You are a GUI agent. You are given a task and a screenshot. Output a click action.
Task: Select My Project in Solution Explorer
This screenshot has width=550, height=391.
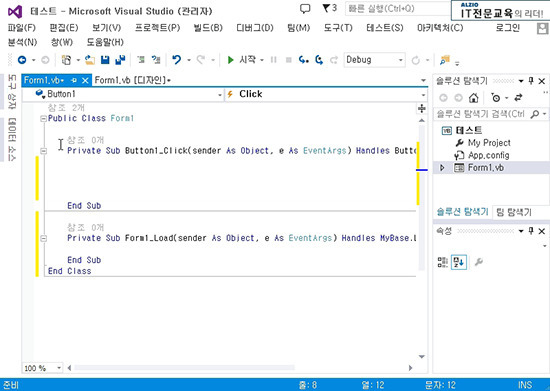pos(489,143)
